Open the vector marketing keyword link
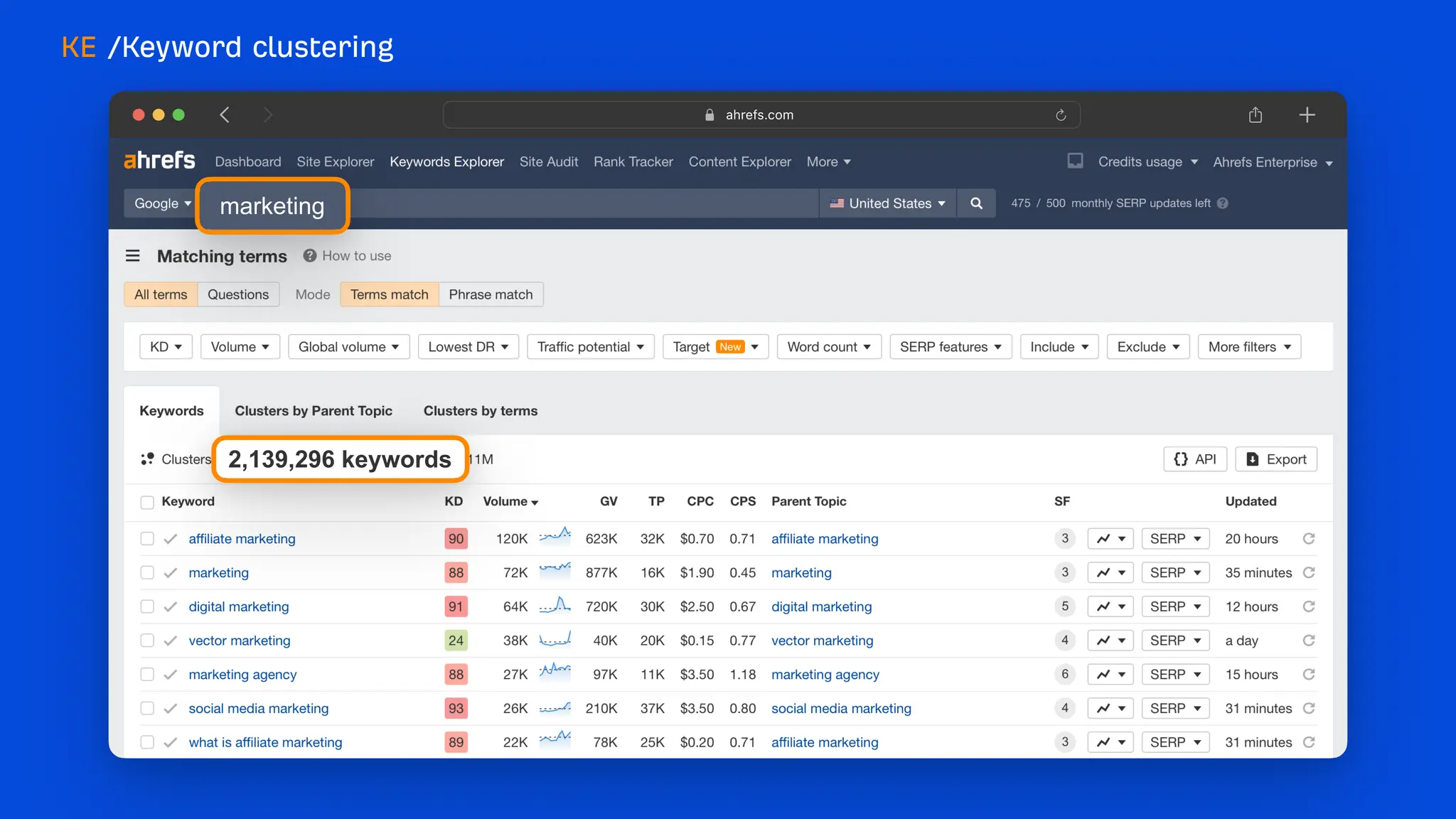Screen dimensions: 1456x819 pos(240,641)
